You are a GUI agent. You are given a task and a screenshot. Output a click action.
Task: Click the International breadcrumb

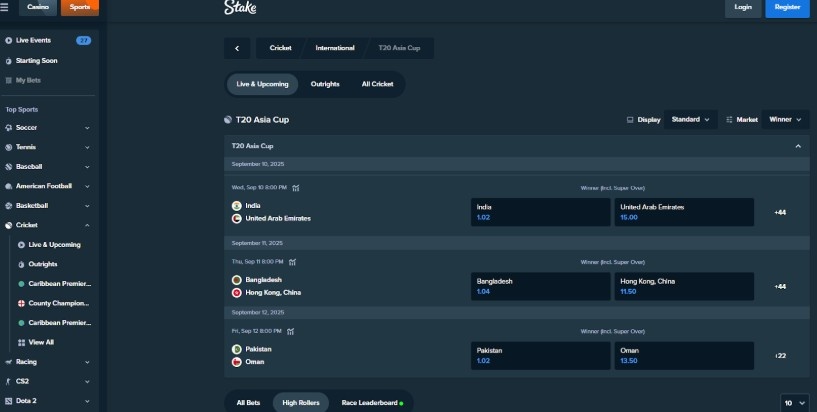point(335,48)
